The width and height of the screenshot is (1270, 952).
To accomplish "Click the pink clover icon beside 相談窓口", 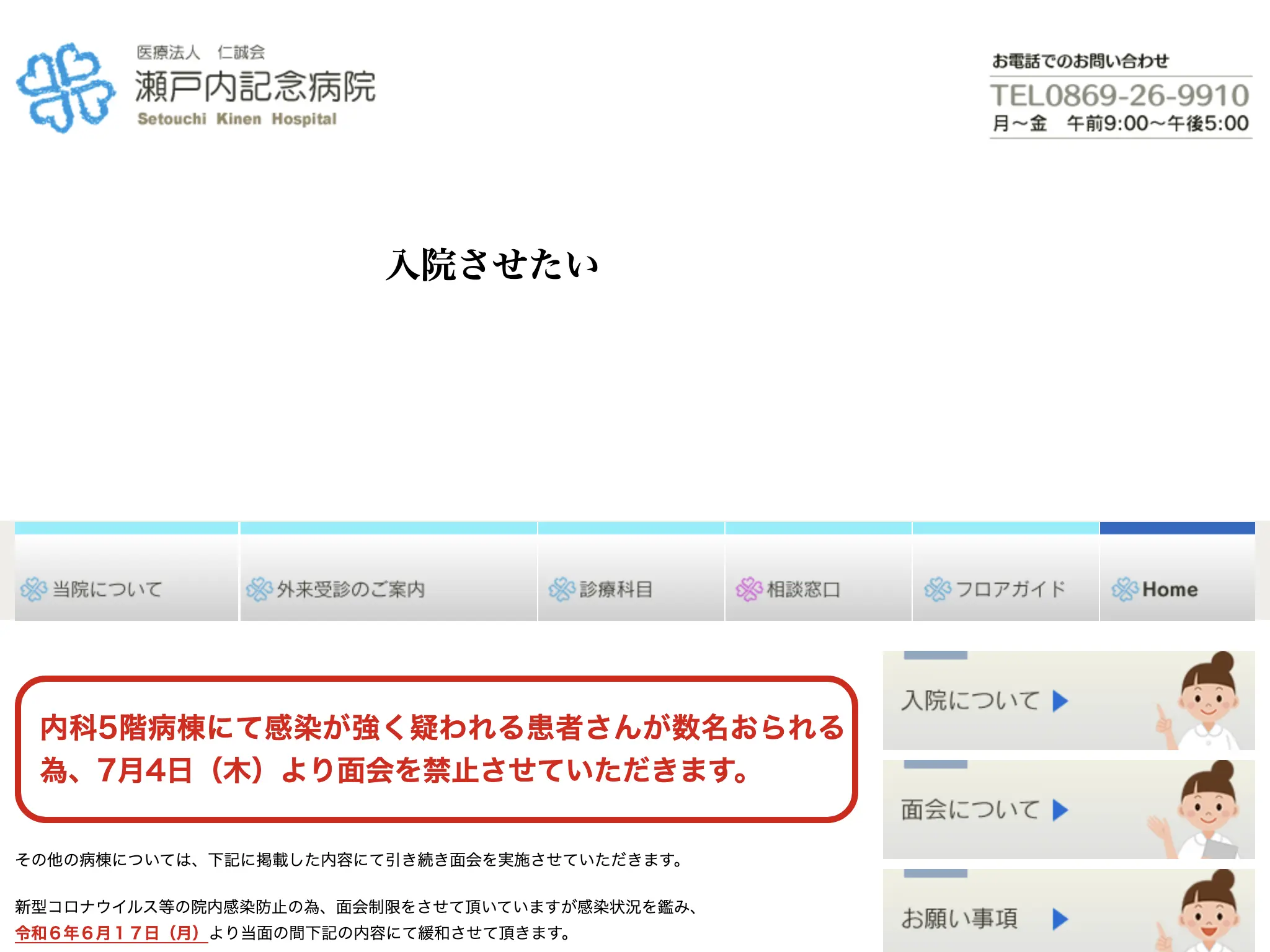I will click(x=749, y=589).
